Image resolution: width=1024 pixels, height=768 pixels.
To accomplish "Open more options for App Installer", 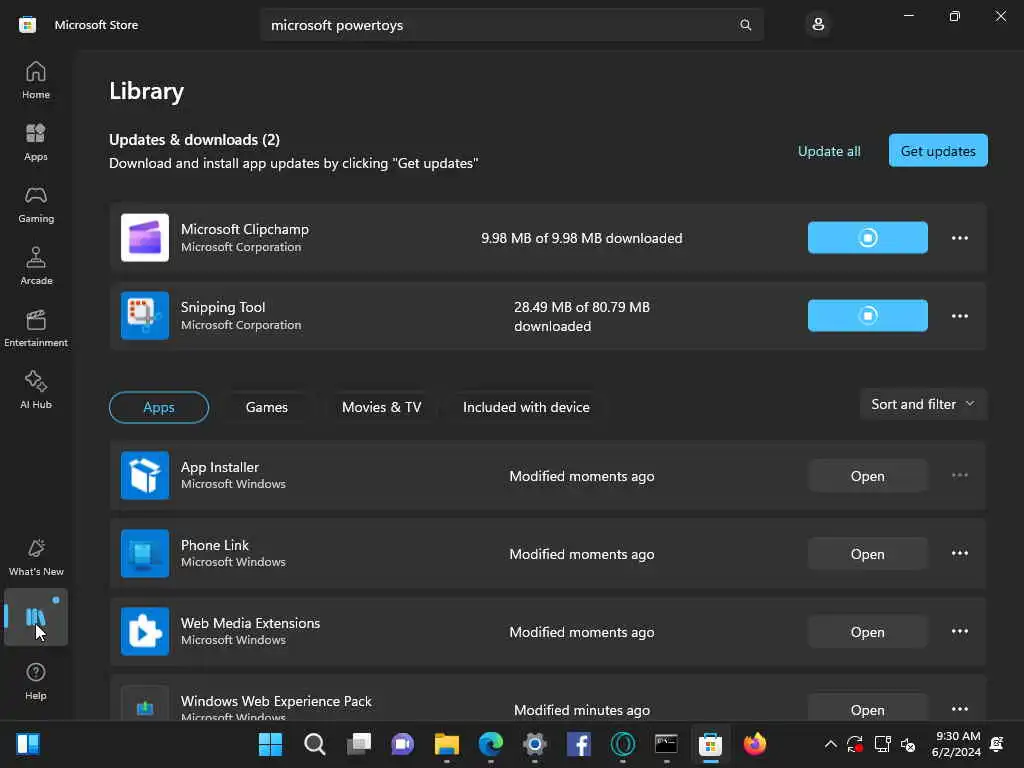I will click(959, 475).
